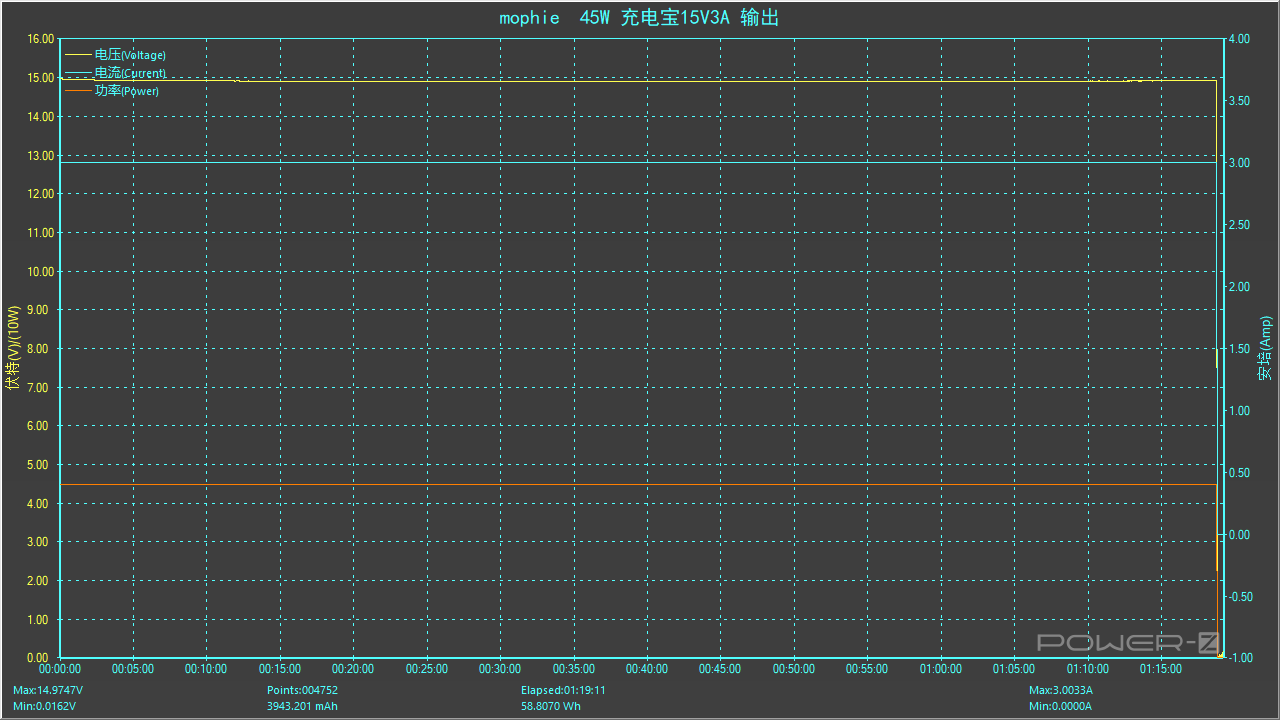
Task: Click the 00:15:00 time axis label
Action: 280,670
